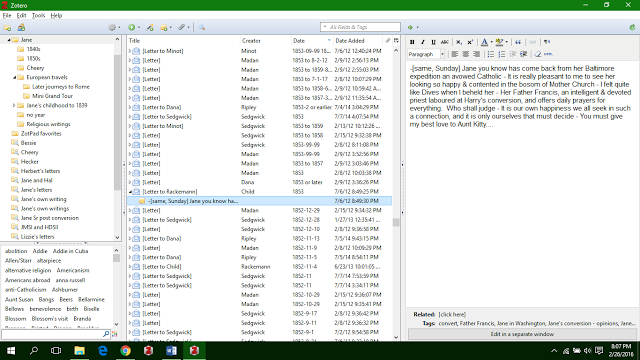Align note text right

coord(476,54)
